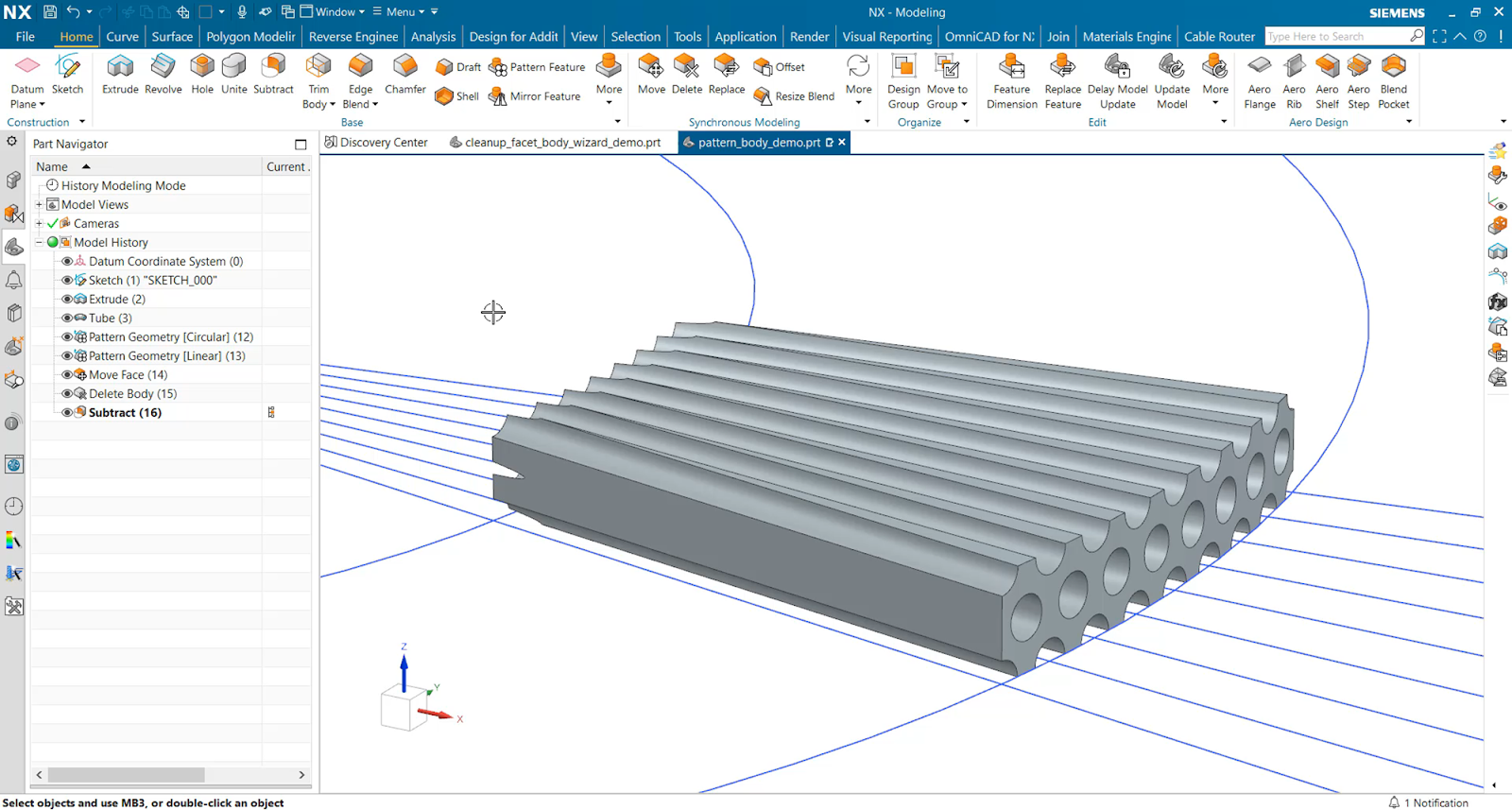Expand the Model Views tree node
This screenshot has width=1512, height=810.
click(39, 205)
